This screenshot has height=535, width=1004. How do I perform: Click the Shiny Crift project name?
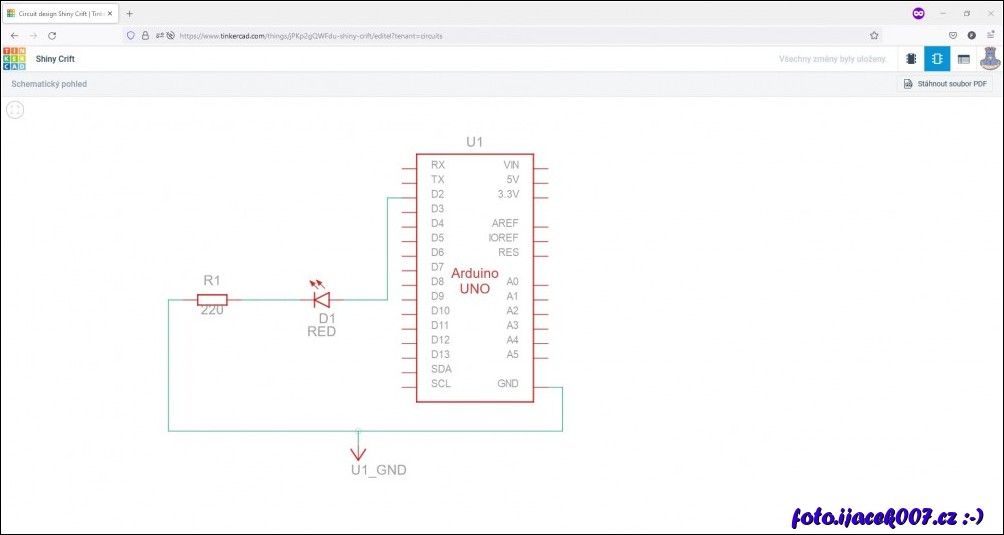(55, 59)
